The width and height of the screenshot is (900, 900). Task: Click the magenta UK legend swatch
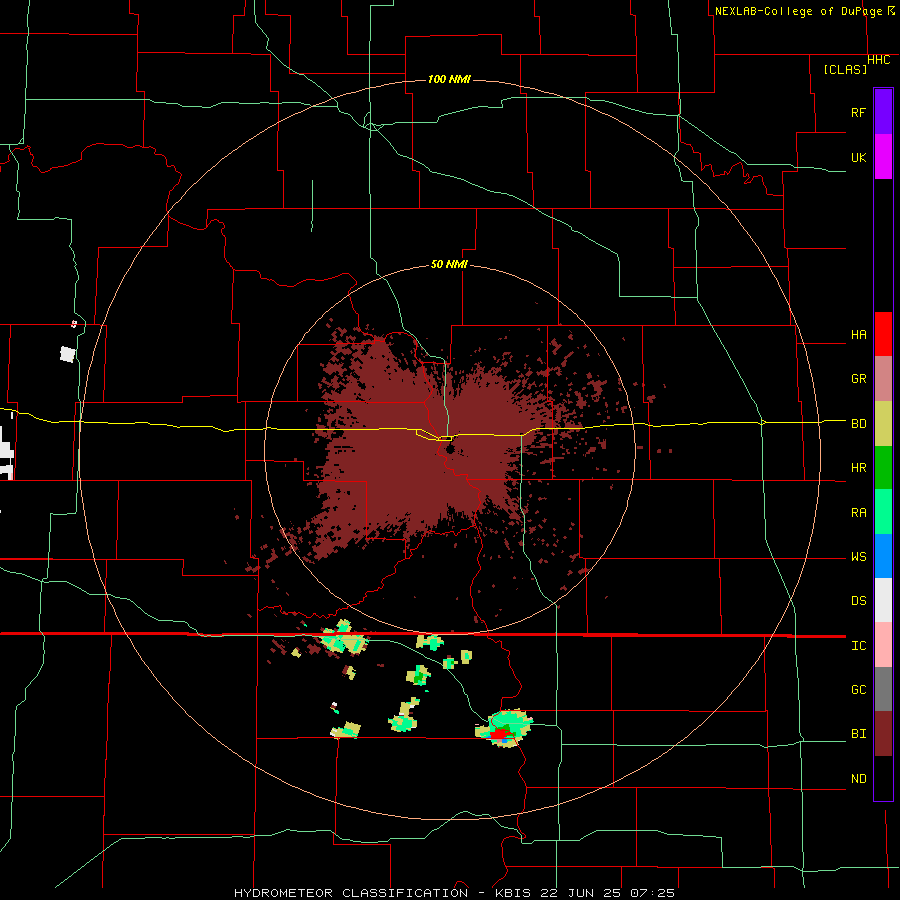click(x=883, y=157)
